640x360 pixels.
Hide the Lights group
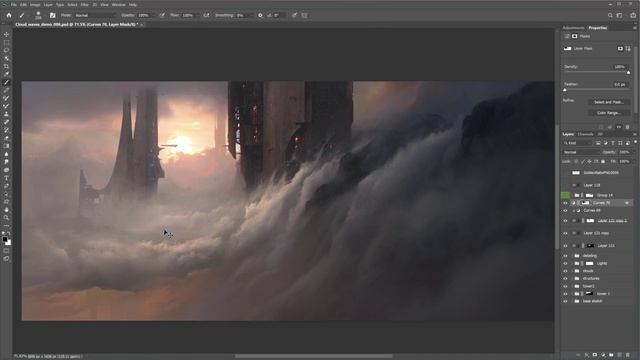click(x=565, y=263)
